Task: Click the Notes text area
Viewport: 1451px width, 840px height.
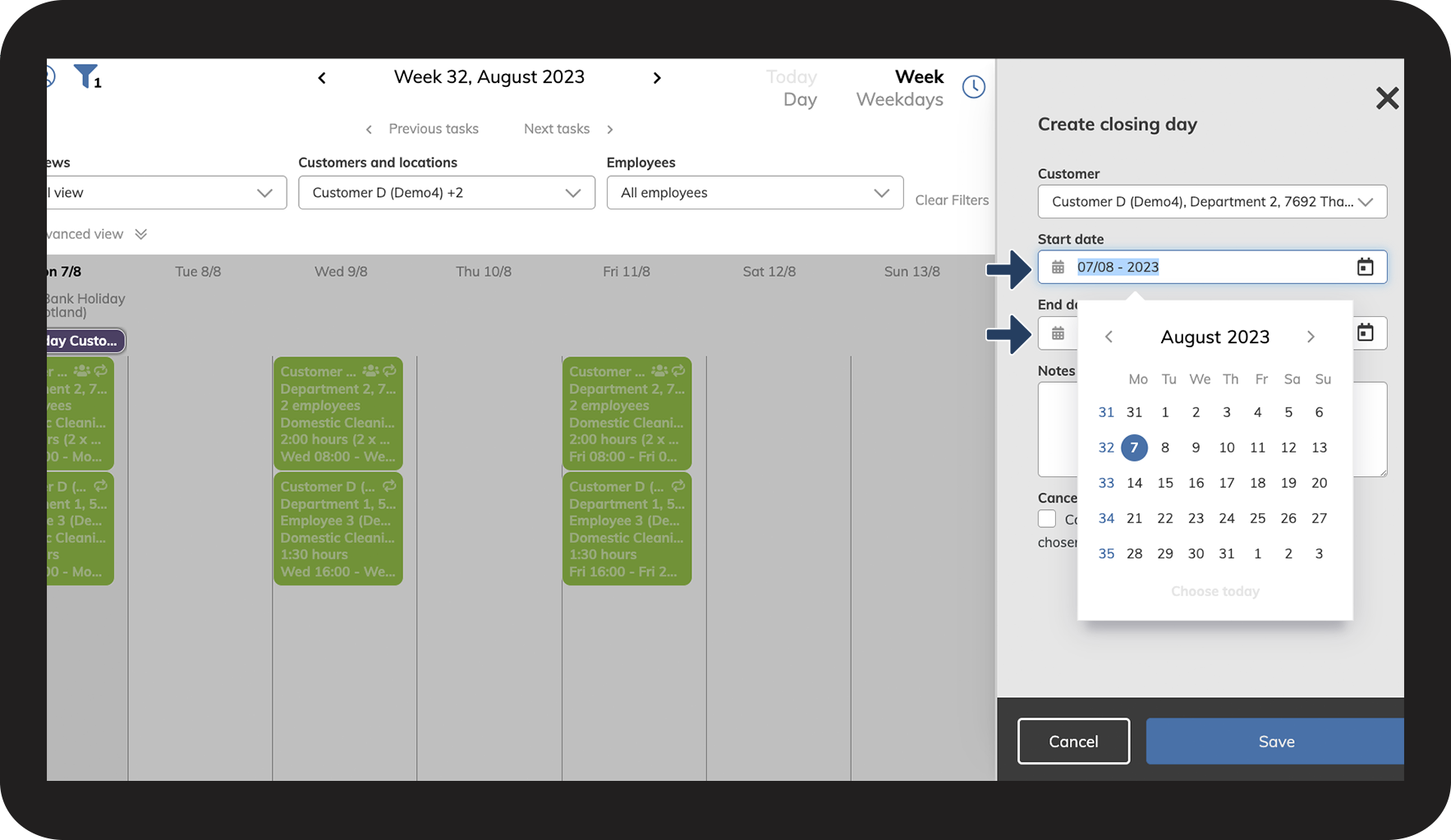Action: tap(1212, 429)
